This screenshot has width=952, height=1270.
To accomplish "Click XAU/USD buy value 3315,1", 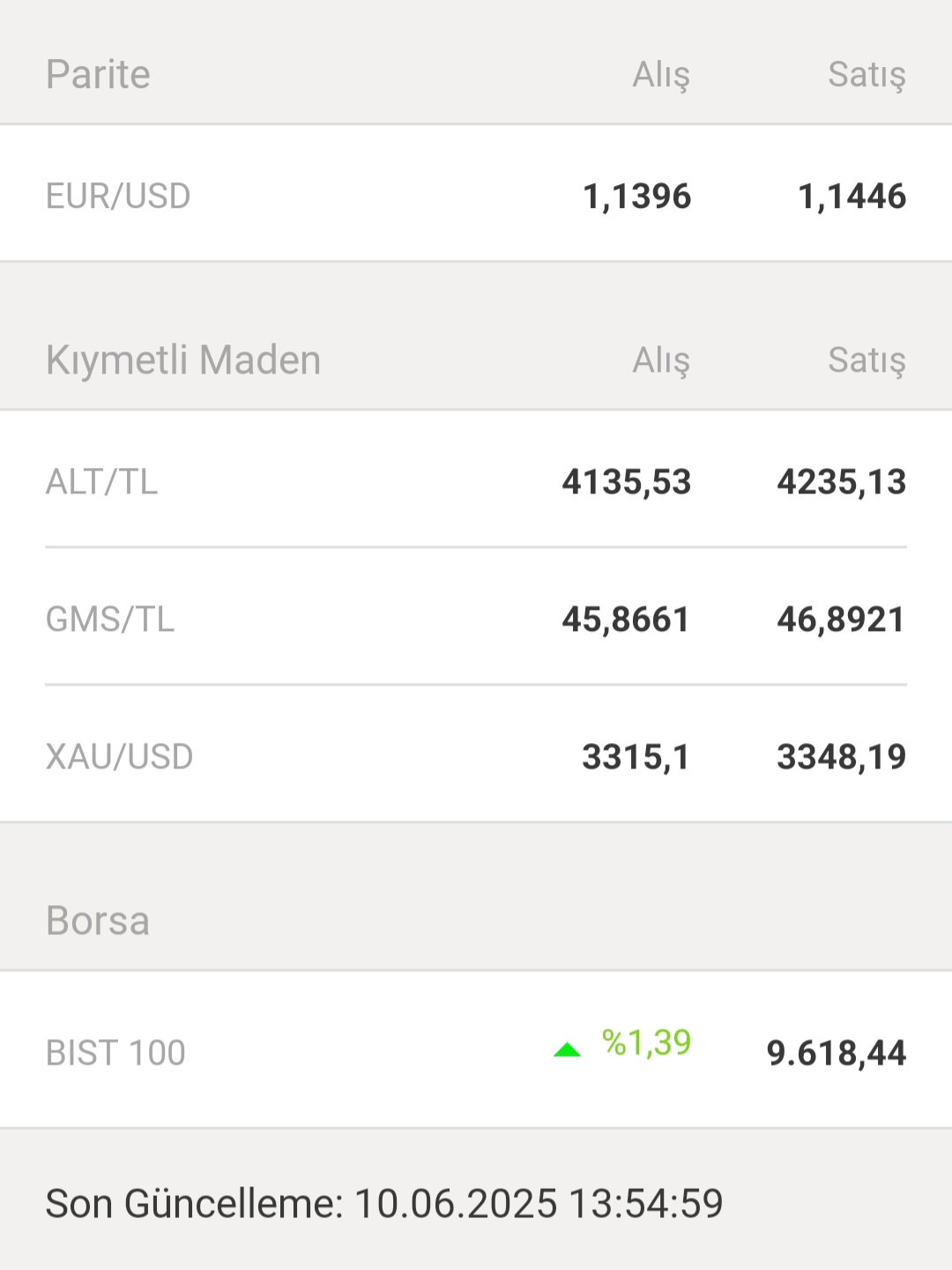I will click(636, 757).
